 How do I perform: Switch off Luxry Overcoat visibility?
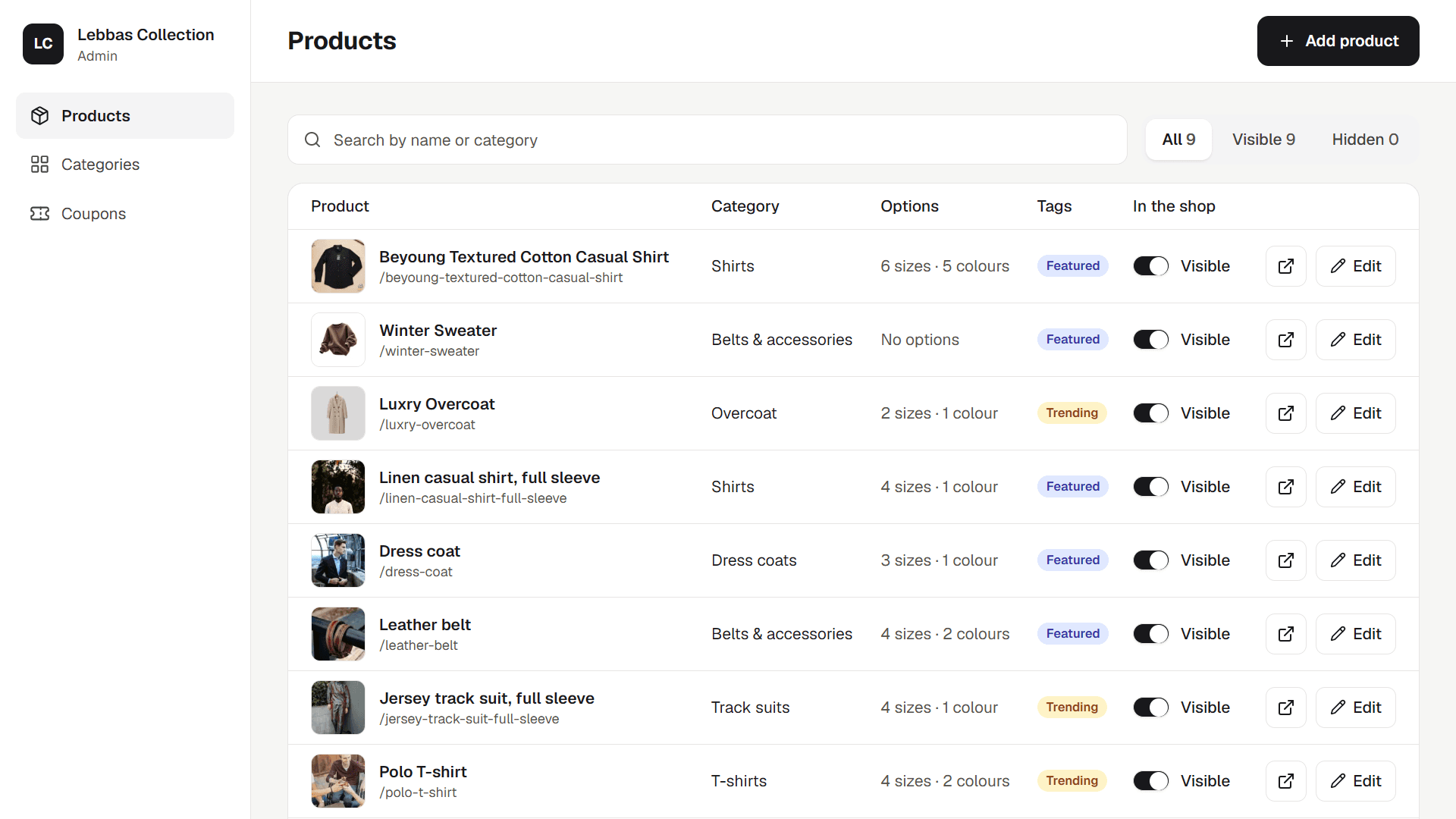click(x=1150, y=413)
